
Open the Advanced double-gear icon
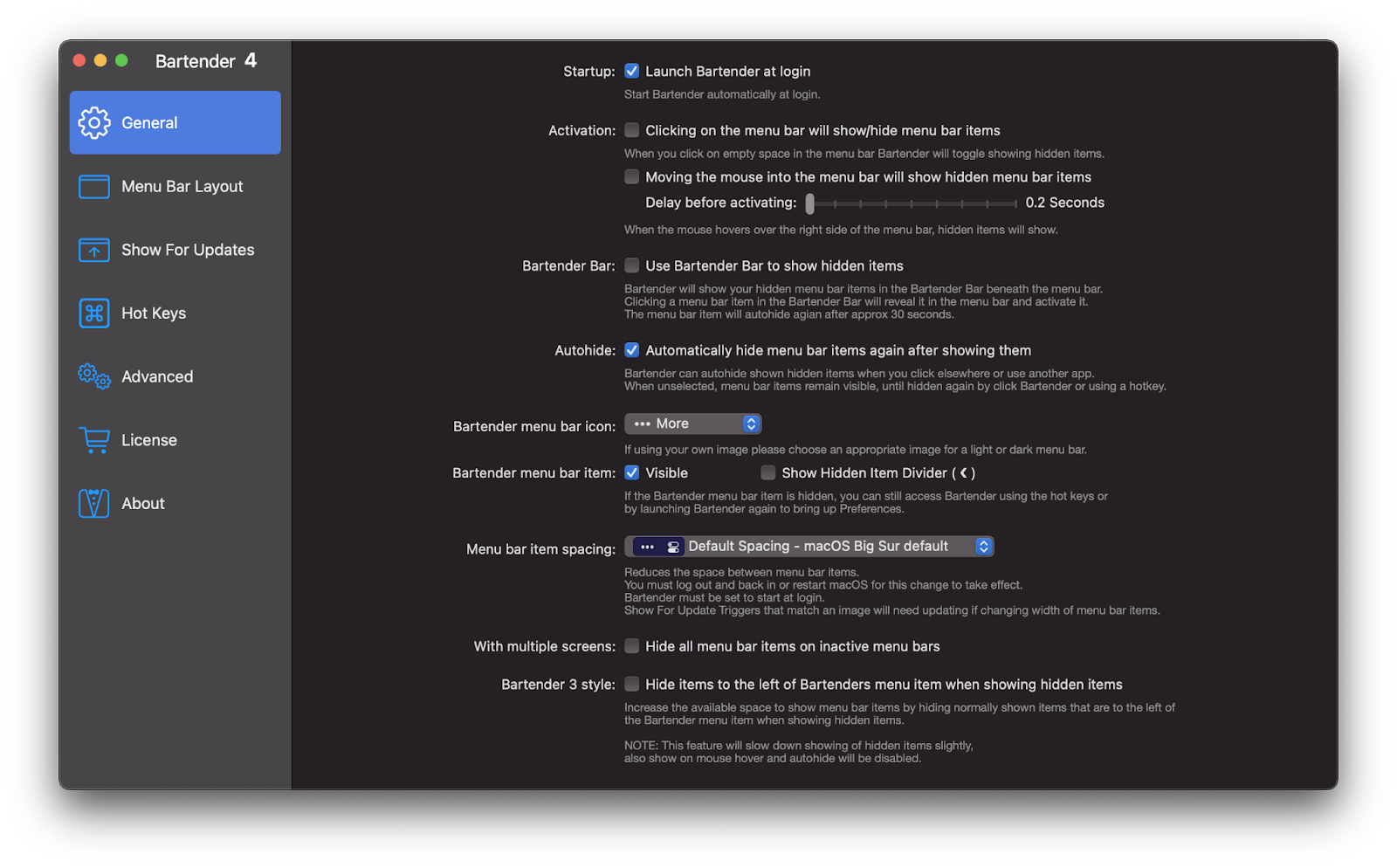pyautogui.click(x=94, y=376)
